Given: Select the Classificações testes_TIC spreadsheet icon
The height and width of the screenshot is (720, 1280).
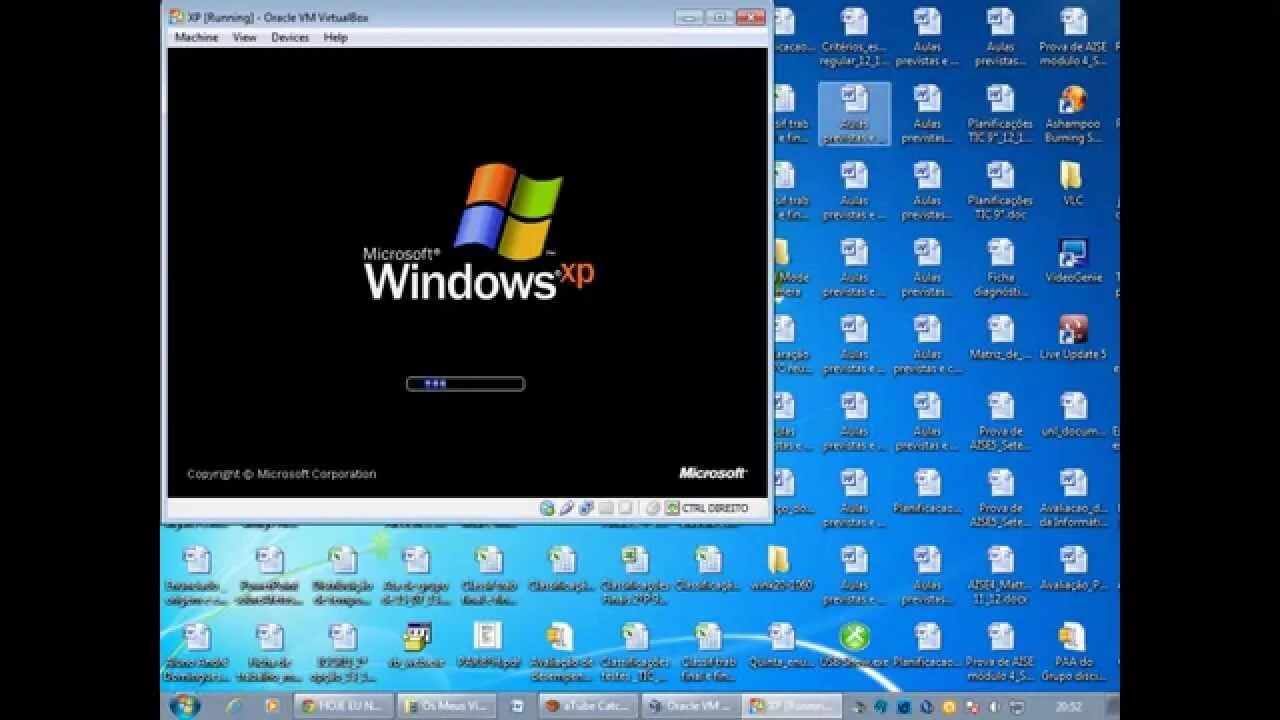Looking at the screenshot, I should click(634, 652).
